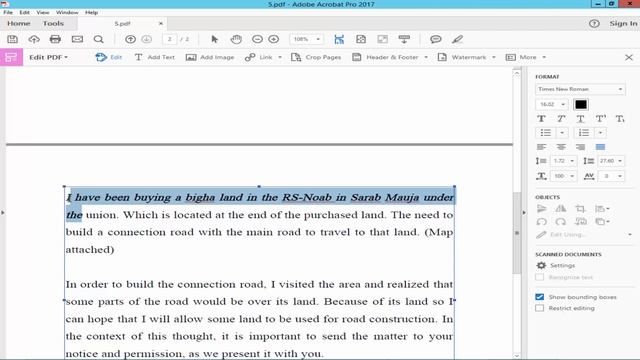The height and width of the screenshot is (360, 640).
Task: Open the View menu
Action: [42, 12]
